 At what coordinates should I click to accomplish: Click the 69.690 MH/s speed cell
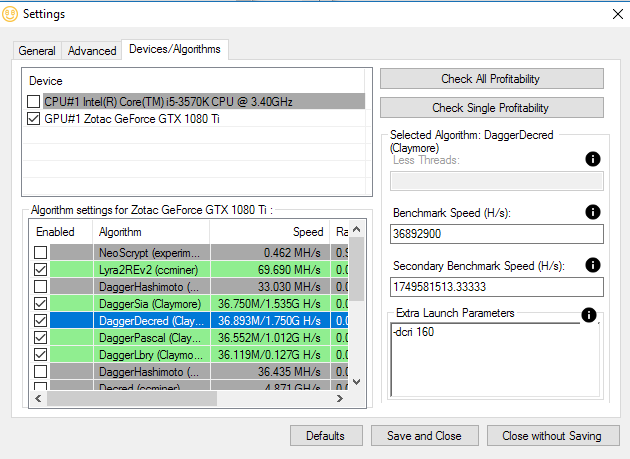click(270, 269)
